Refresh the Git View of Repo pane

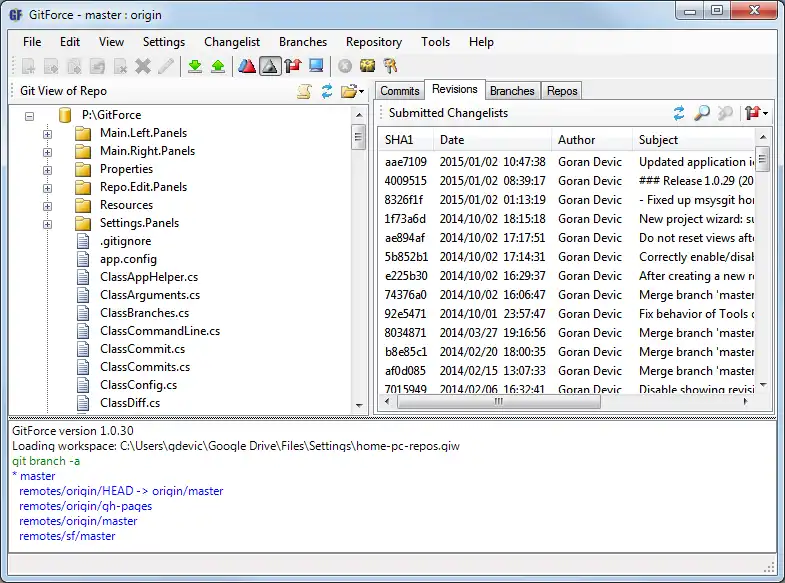click(327, 91)
